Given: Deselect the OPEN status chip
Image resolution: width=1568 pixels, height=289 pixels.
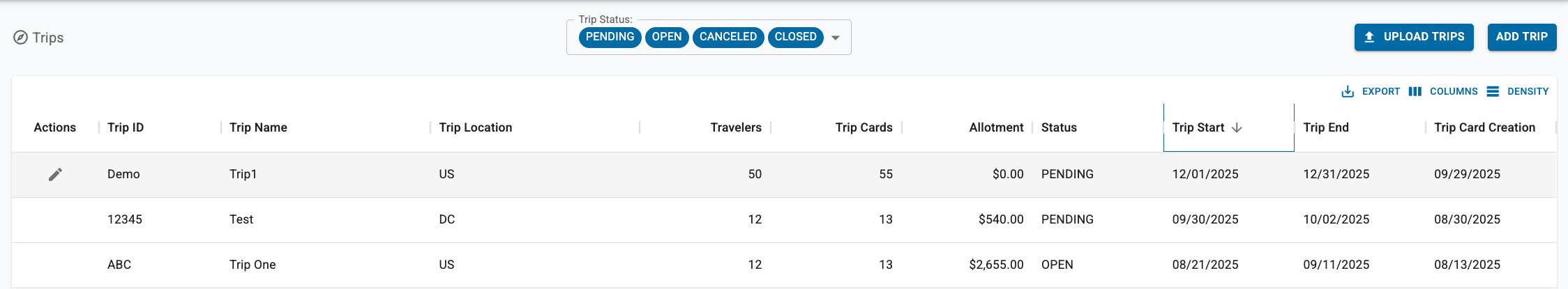Looking at the screenshot, I should pyautogui.click(x=667, y=37).
